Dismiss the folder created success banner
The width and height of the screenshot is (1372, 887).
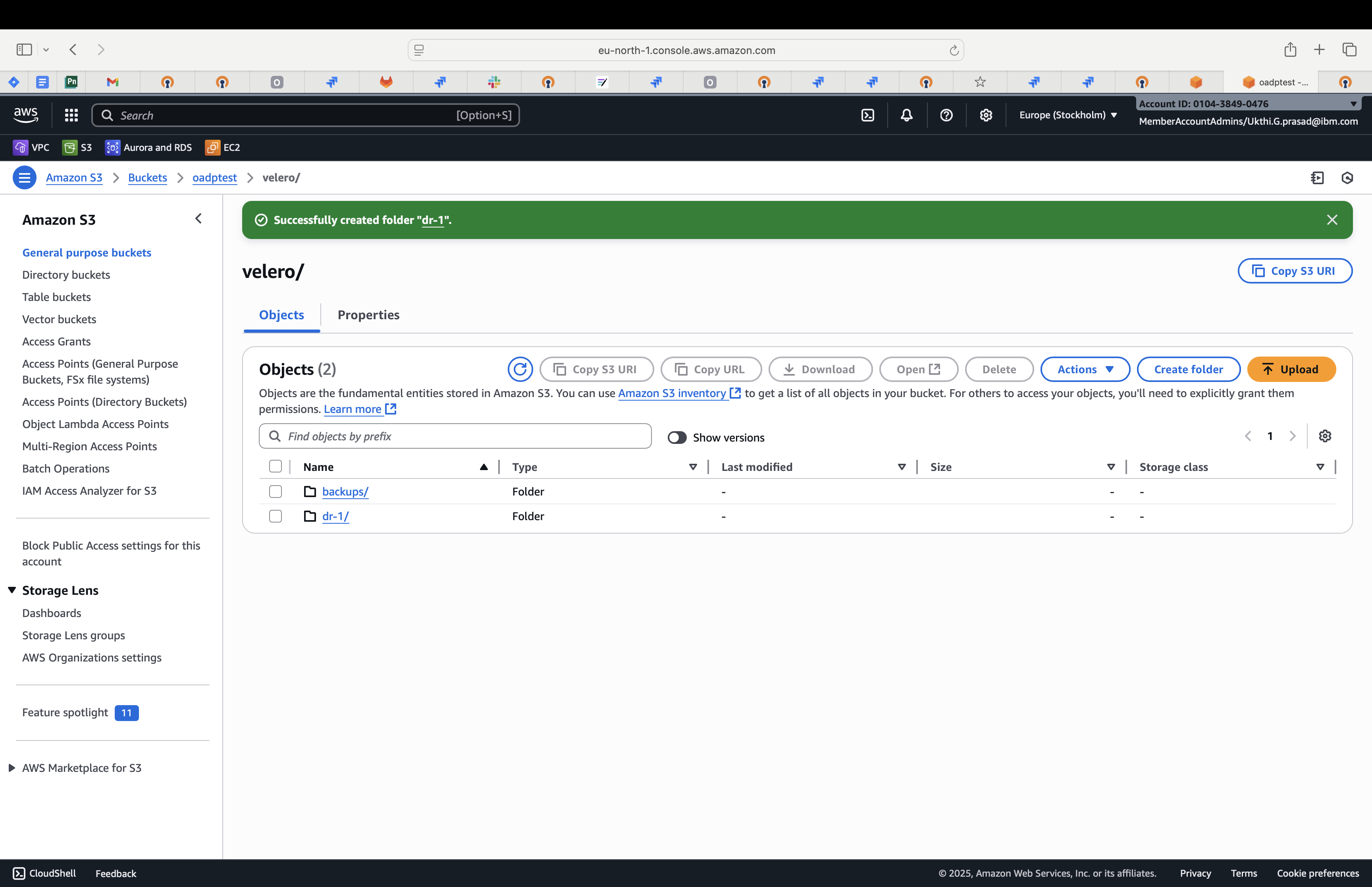pos(1332,220)
